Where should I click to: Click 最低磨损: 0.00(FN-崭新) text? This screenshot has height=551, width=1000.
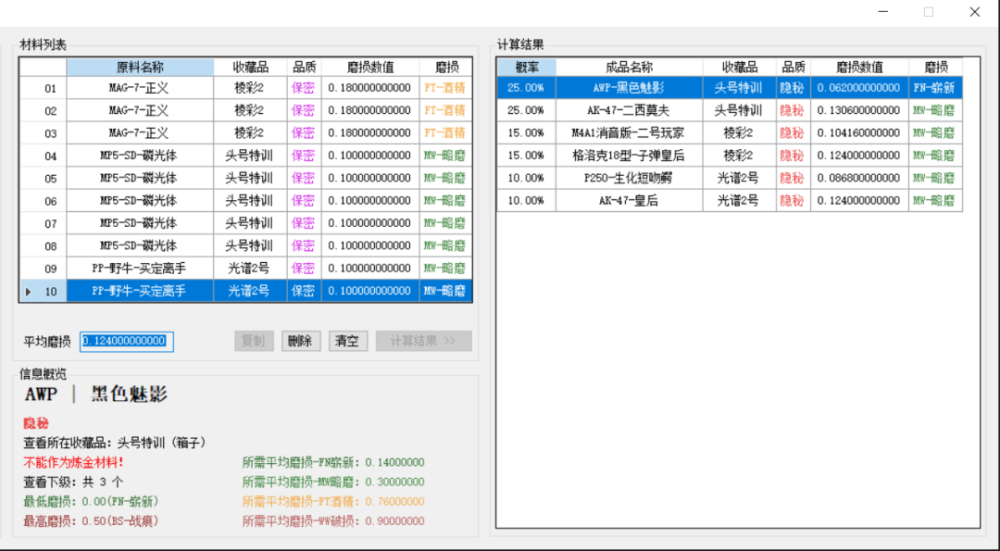(x=91, y=501)
